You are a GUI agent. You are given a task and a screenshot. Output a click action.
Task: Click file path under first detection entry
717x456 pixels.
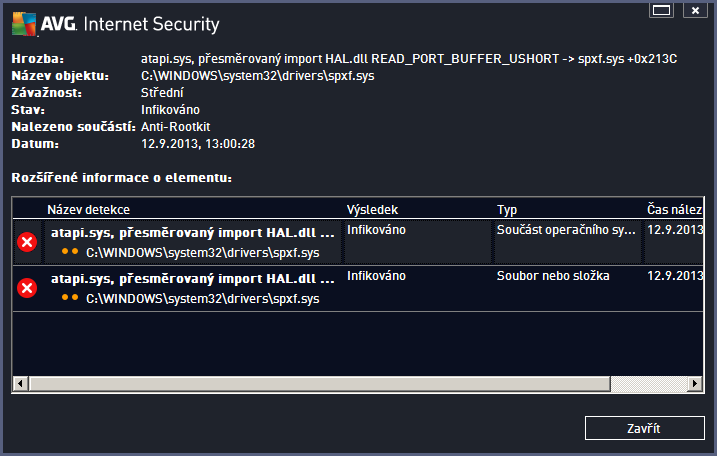click(202, 252)
